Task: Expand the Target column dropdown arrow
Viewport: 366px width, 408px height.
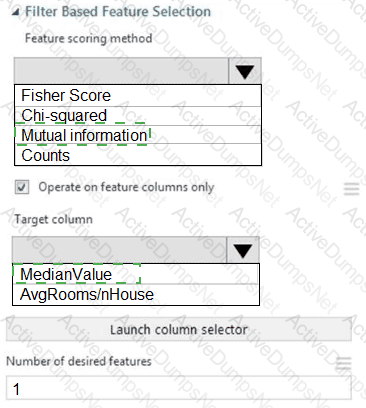Action: (243, 250)
